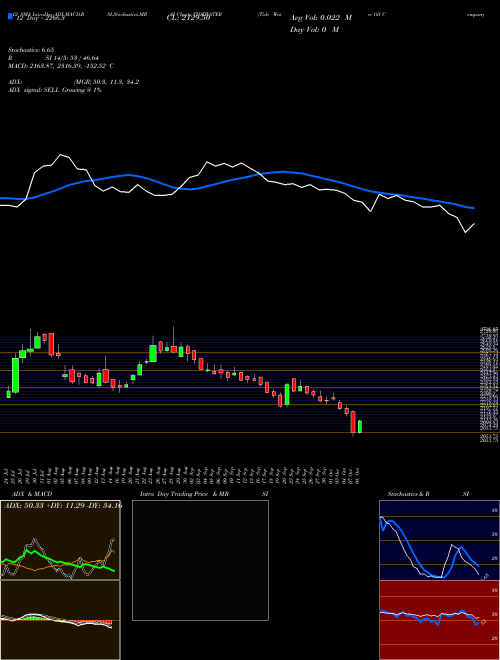500x660 pixels.
Task: Open the MACD histogram panel
Action: [x=60, y=620]
